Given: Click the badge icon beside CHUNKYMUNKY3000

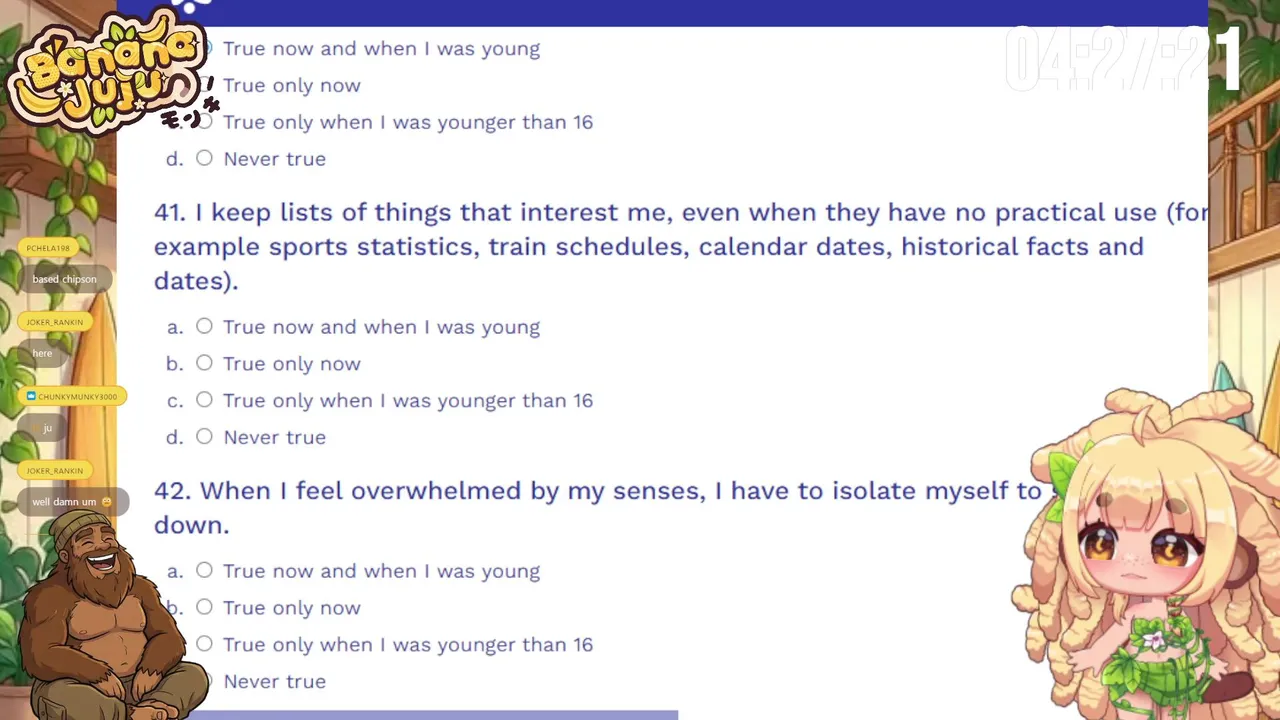Looking at the screenshot, I should pos(32,397).
